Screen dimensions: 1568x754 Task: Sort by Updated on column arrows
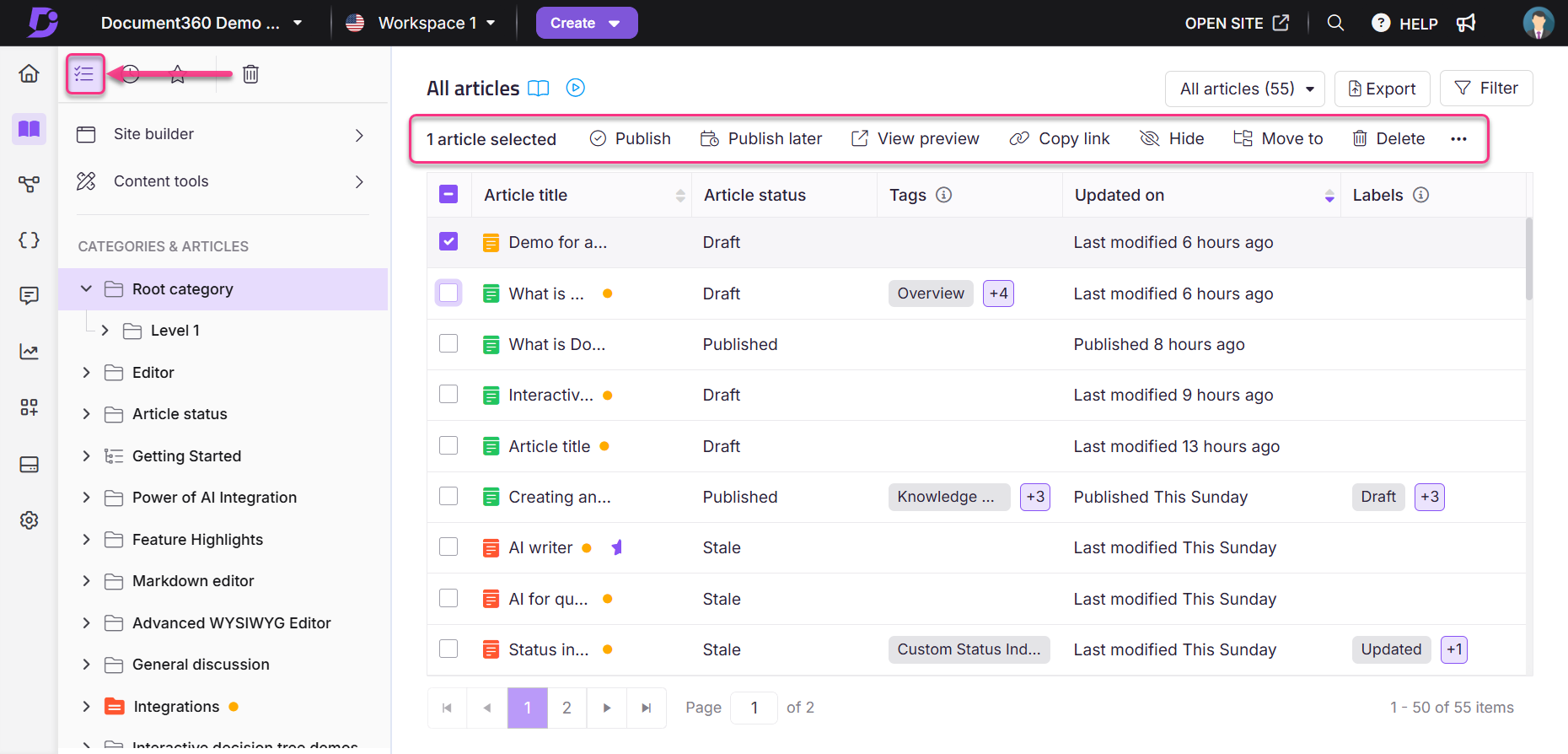(x=1329, y=196)
